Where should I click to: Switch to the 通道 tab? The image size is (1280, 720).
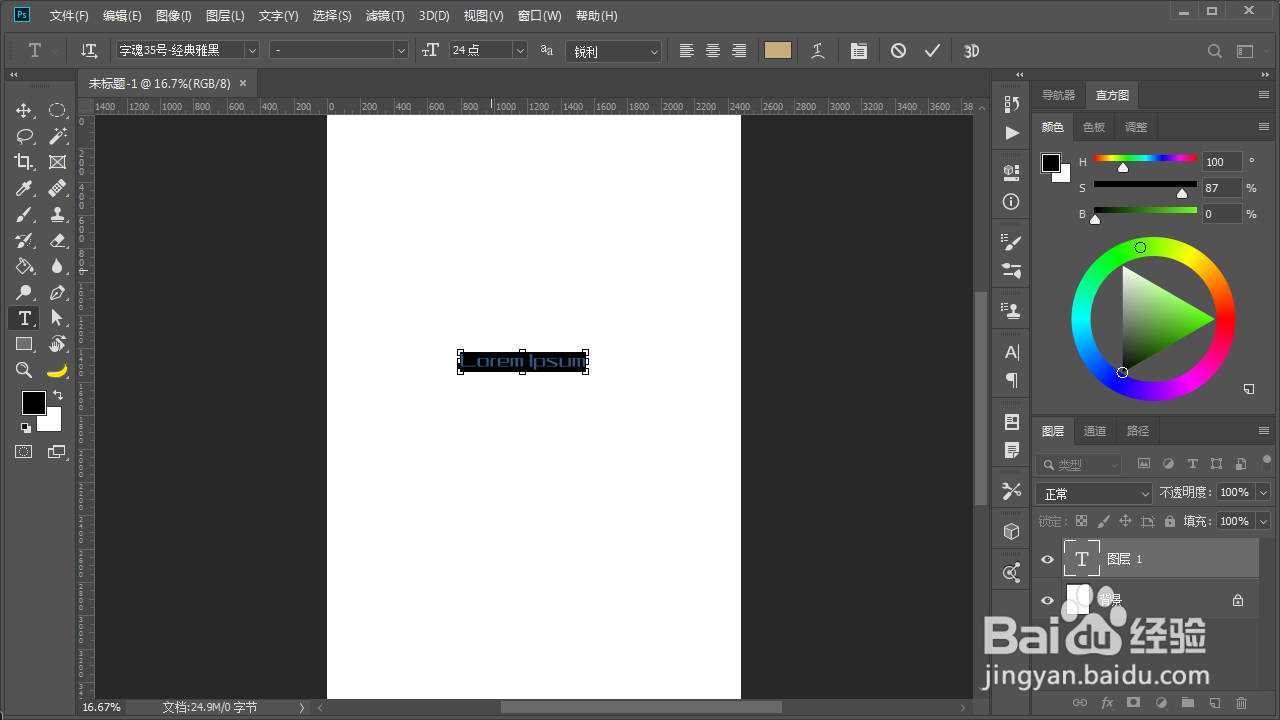1095,431
